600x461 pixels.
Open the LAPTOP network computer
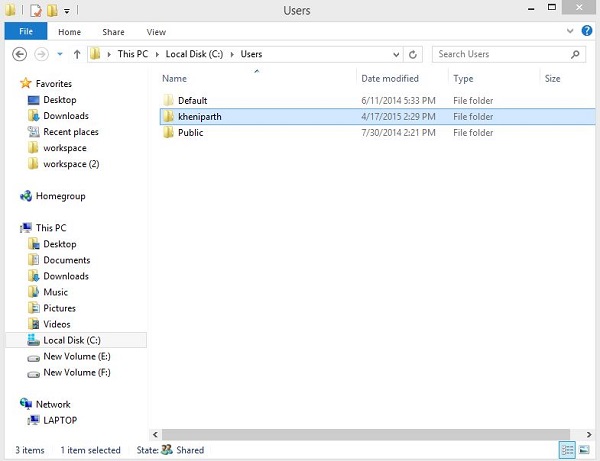point(60,420)
